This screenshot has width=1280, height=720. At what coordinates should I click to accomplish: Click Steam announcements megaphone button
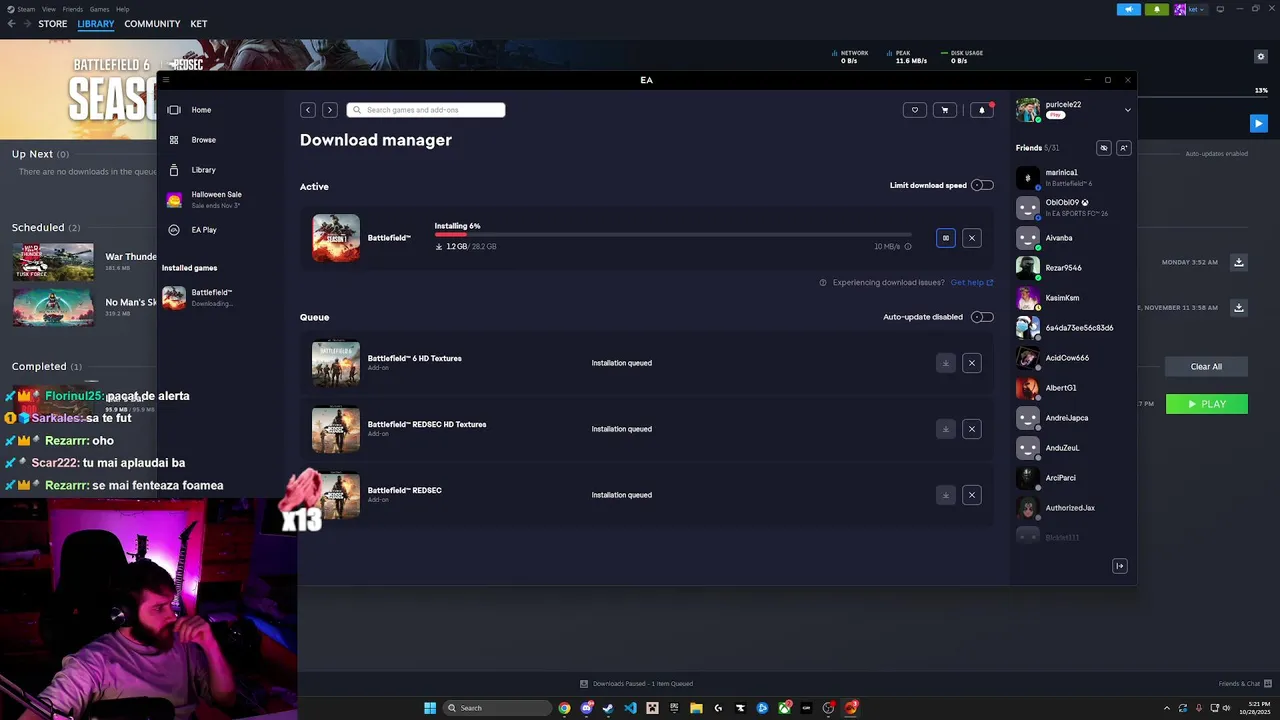[1129, 9]
